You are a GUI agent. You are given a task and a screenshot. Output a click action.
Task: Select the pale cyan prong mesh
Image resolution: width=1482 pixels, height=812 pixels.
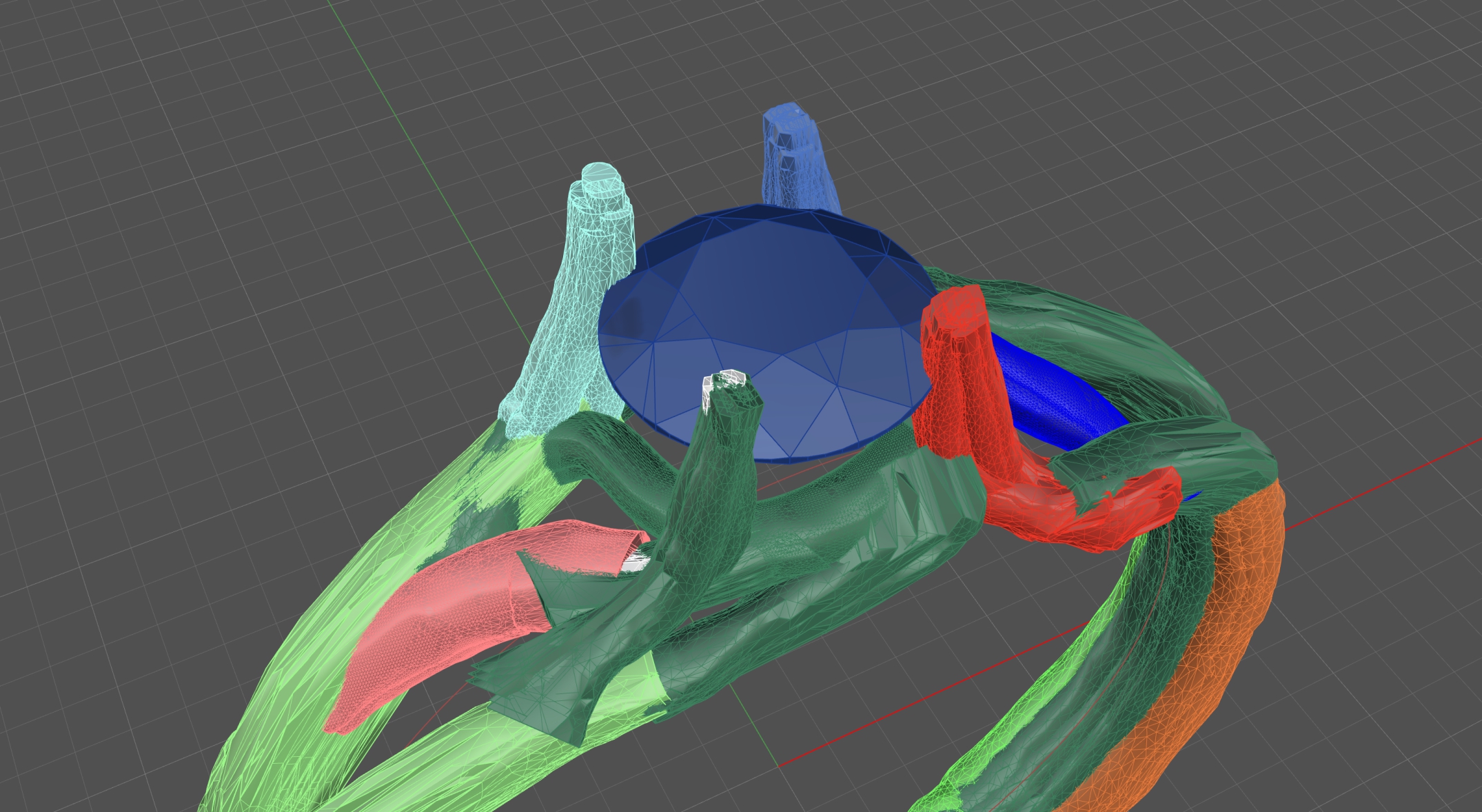[579, 296]
